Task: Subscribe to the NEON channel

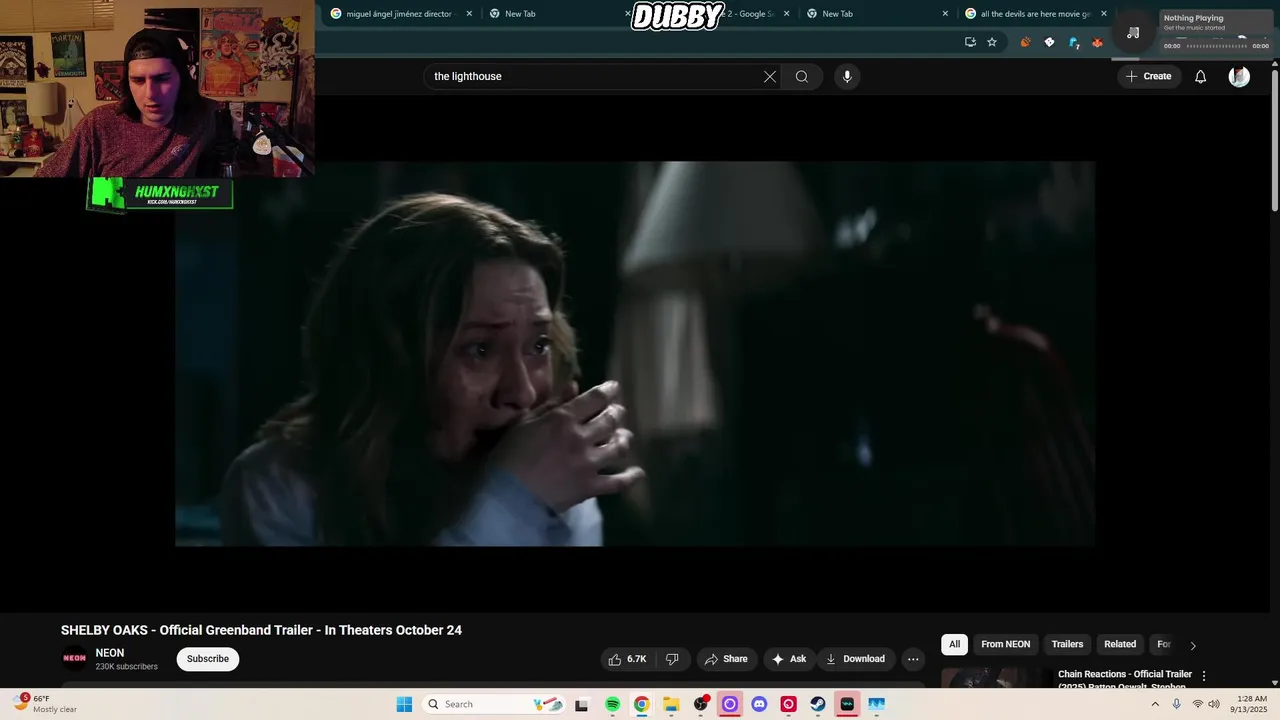Action: (x=208, y=659)
